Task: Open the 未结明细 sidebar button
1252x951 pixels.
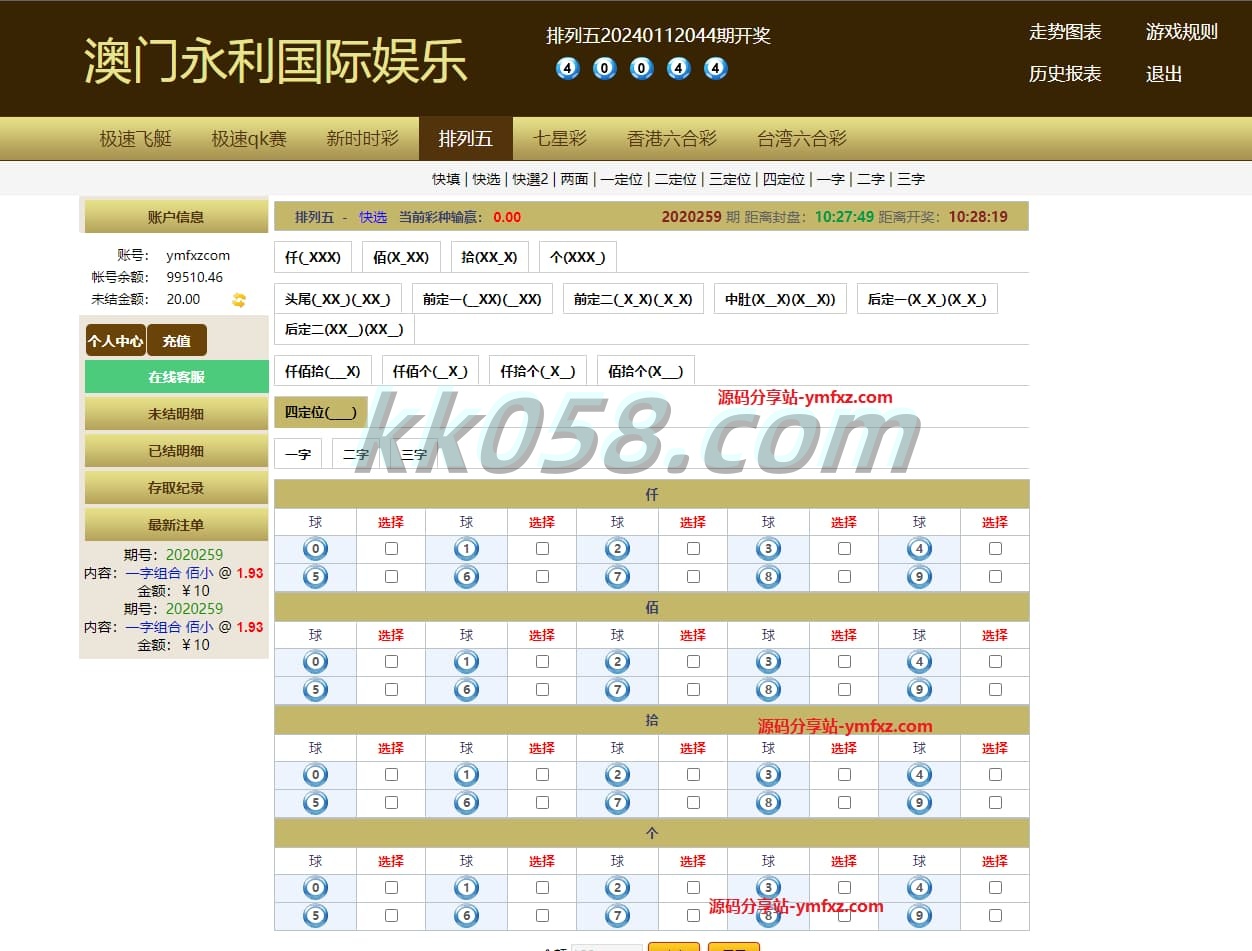Action: tap(177, 414)
